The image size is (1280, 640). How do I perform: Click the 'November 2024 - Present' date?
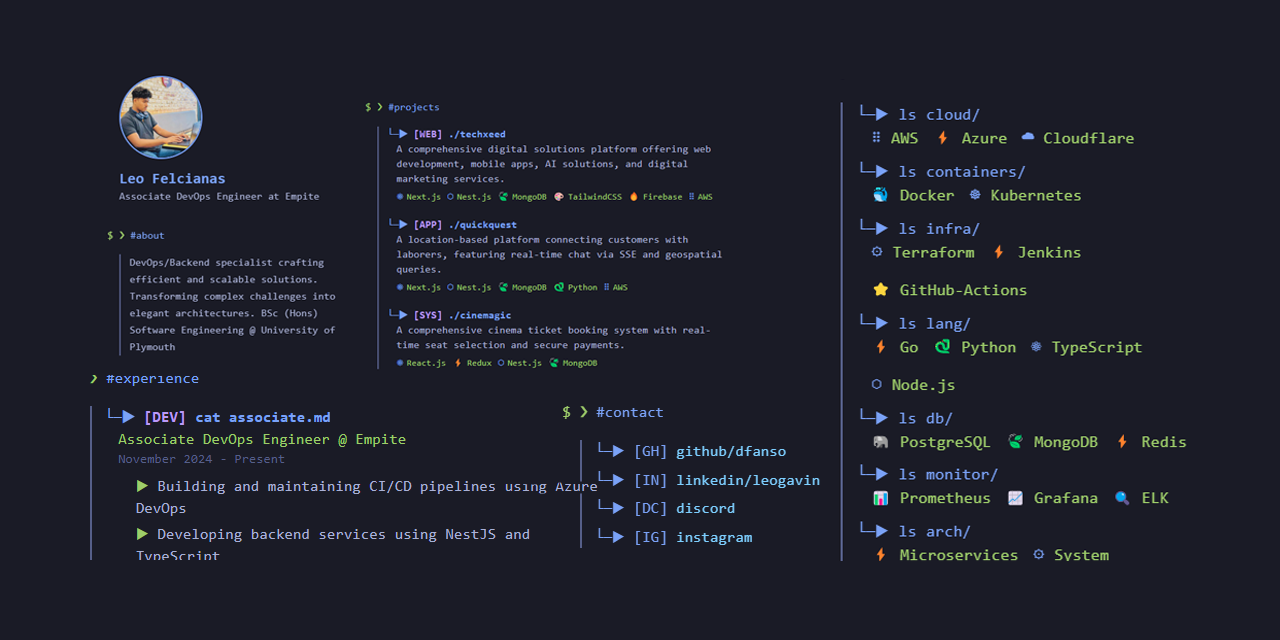coord(201,459)
